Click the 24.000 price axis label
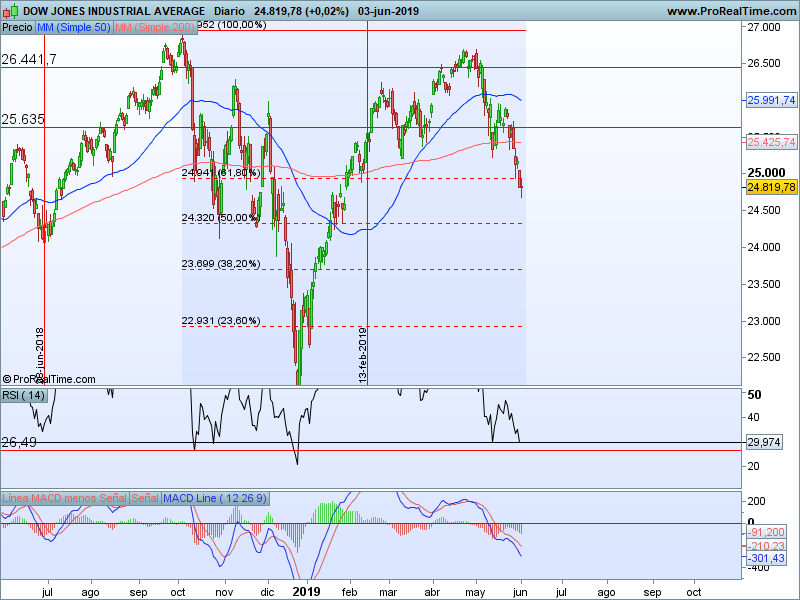 764,247
